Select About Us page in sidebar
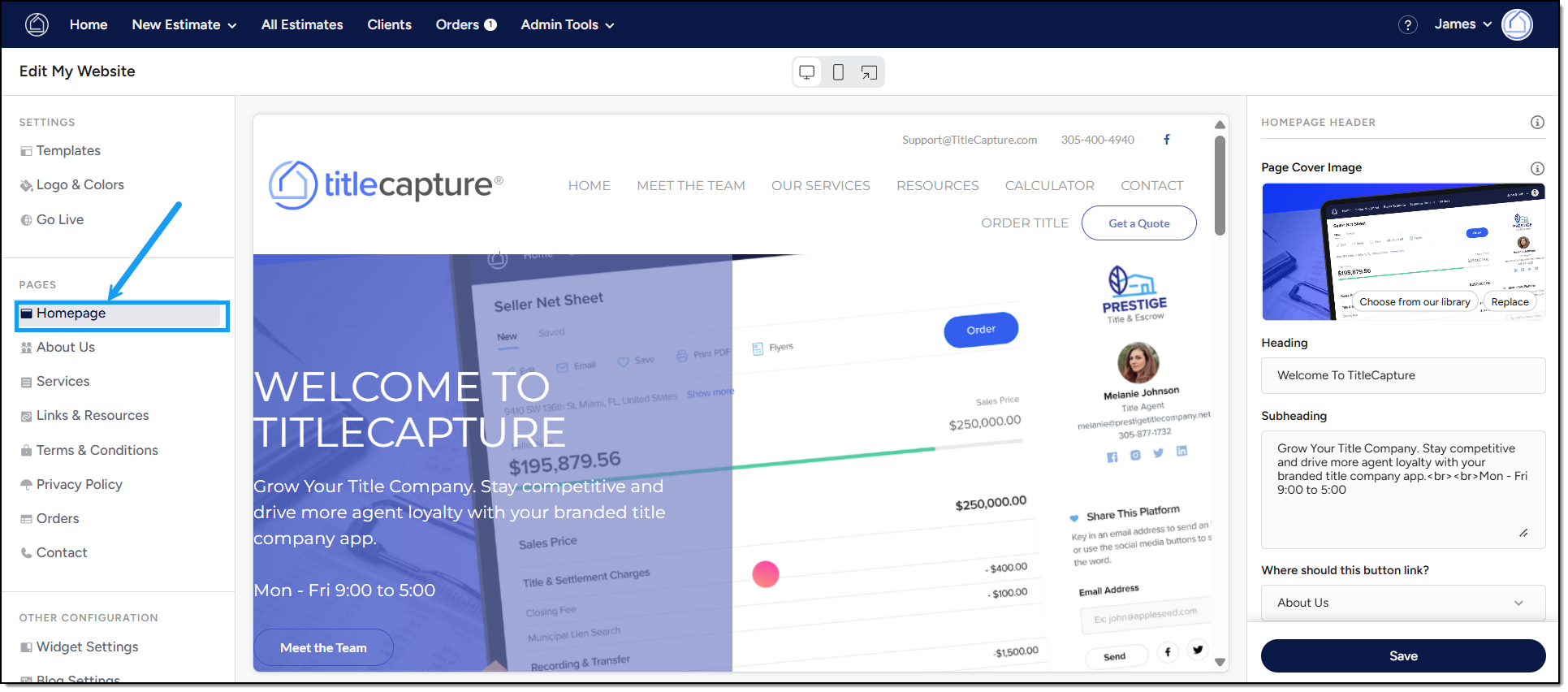 tap(65, 348)
